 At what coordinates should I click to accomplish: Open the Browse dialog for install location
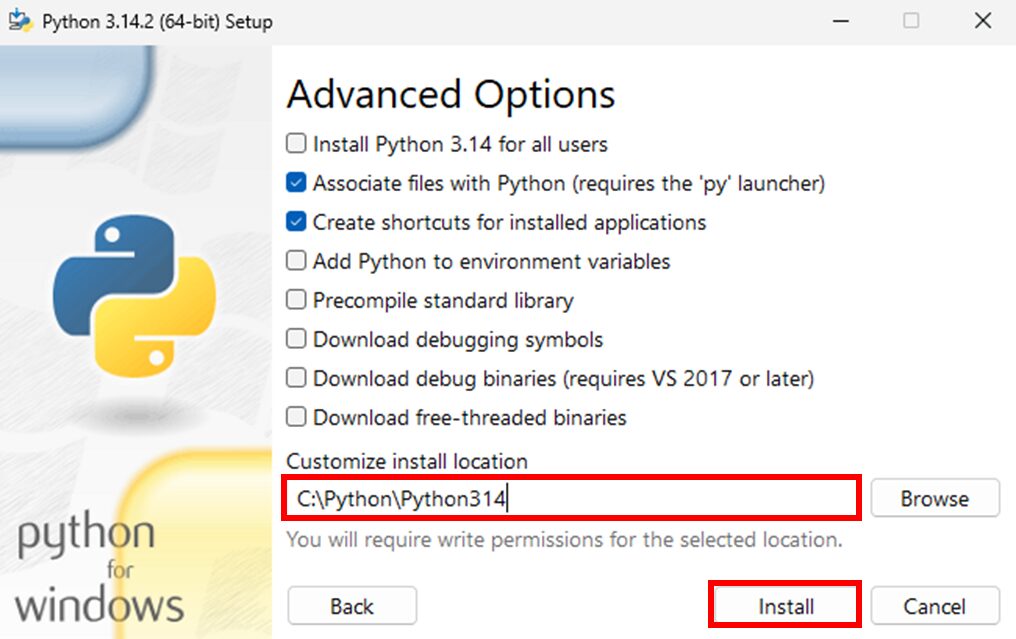[934, 498]
